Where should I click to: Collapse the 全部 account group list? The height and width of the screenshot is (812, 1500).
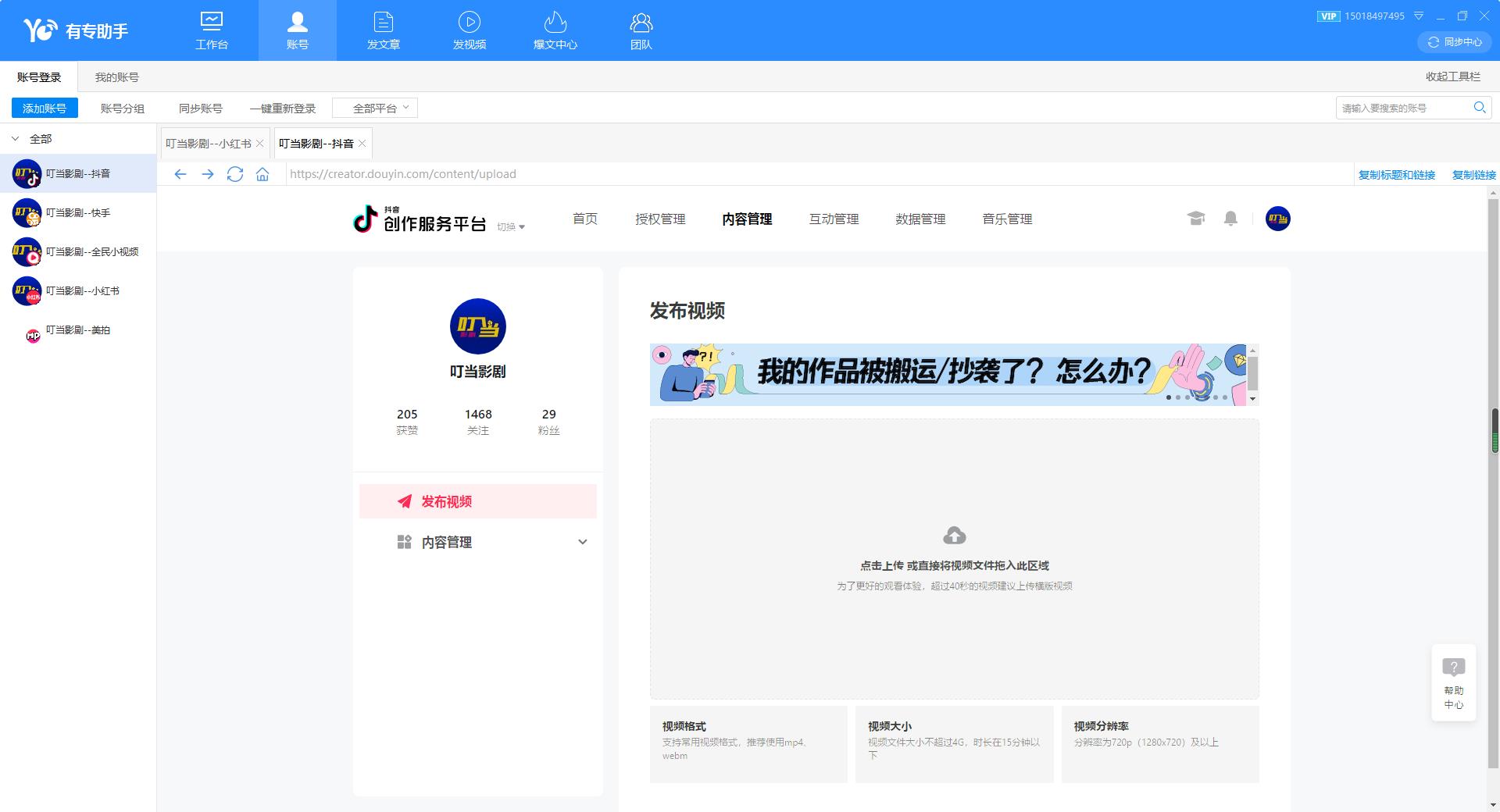pyautogui.click(x=14, y=138)
